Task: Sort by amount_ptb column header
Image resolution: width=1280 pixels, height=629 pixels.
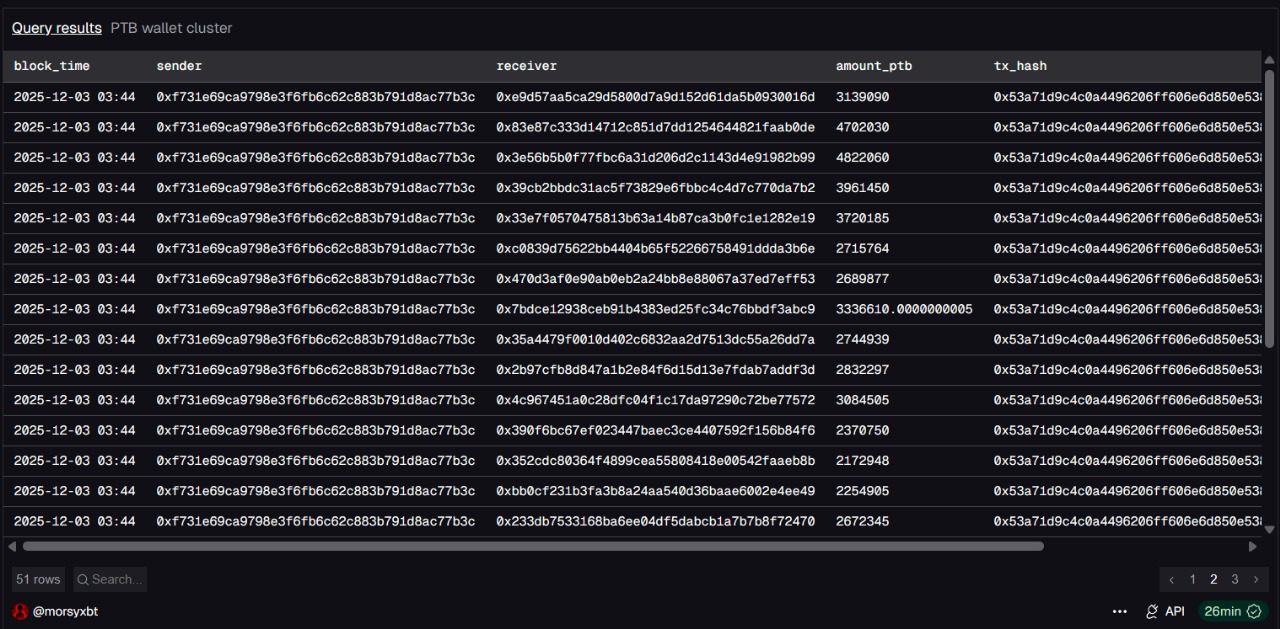Action: (874, 66)
